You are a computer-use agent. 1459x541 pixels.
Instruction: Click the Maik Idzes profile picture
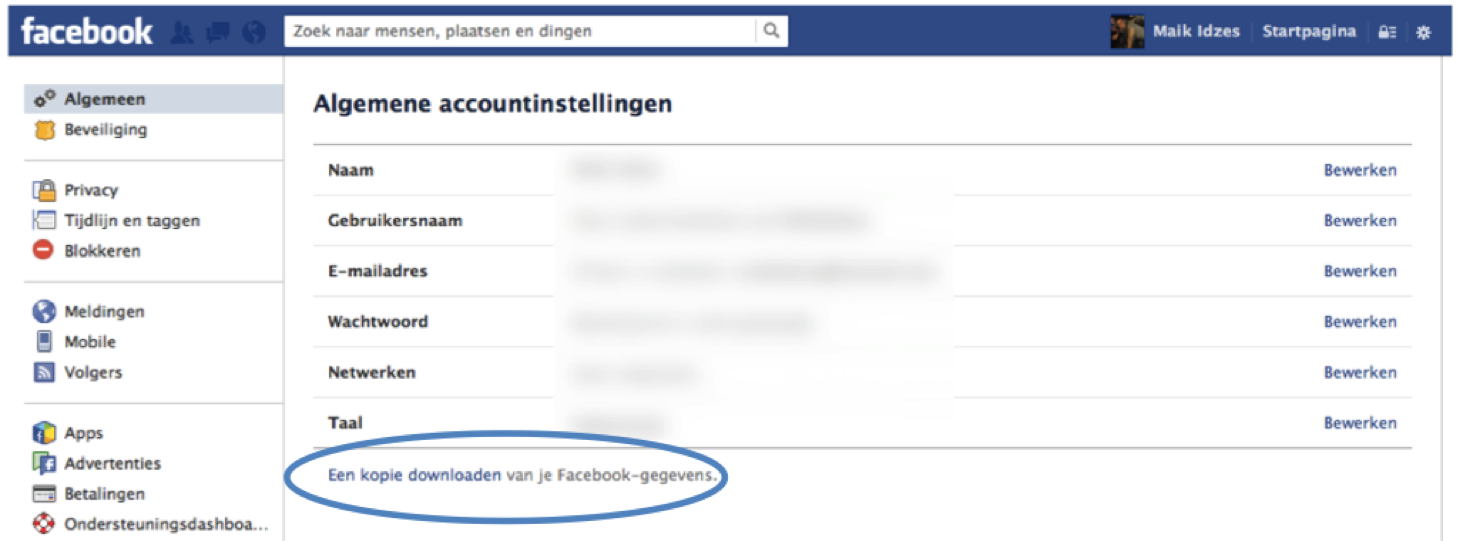(x=1127, y=31)
